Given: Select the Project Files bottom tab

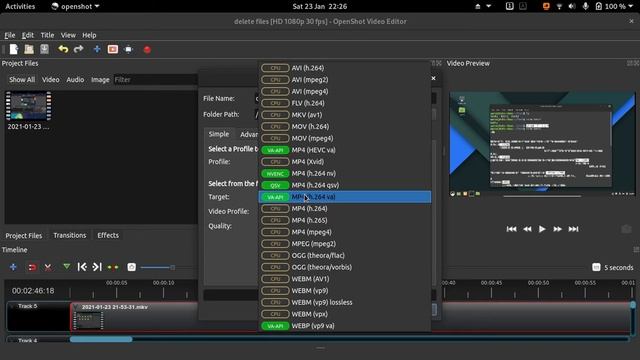Looking at the screenshot, I should (24, 236).
